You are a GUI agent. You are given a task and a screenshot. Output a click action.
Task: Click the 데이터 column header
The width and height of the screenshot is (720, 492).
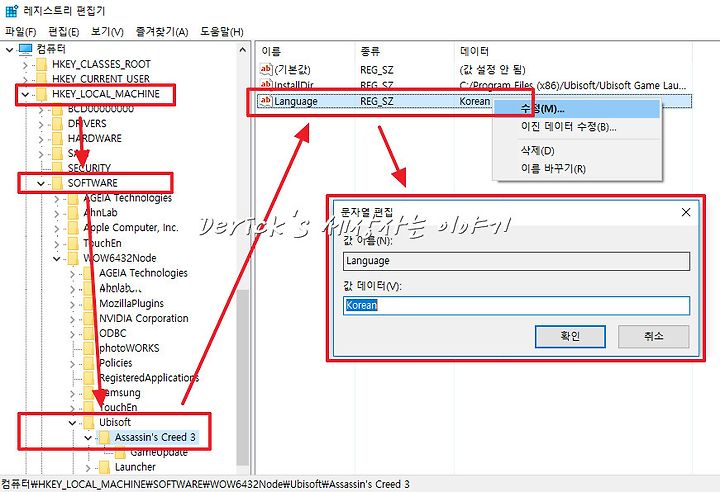[574, 51]
